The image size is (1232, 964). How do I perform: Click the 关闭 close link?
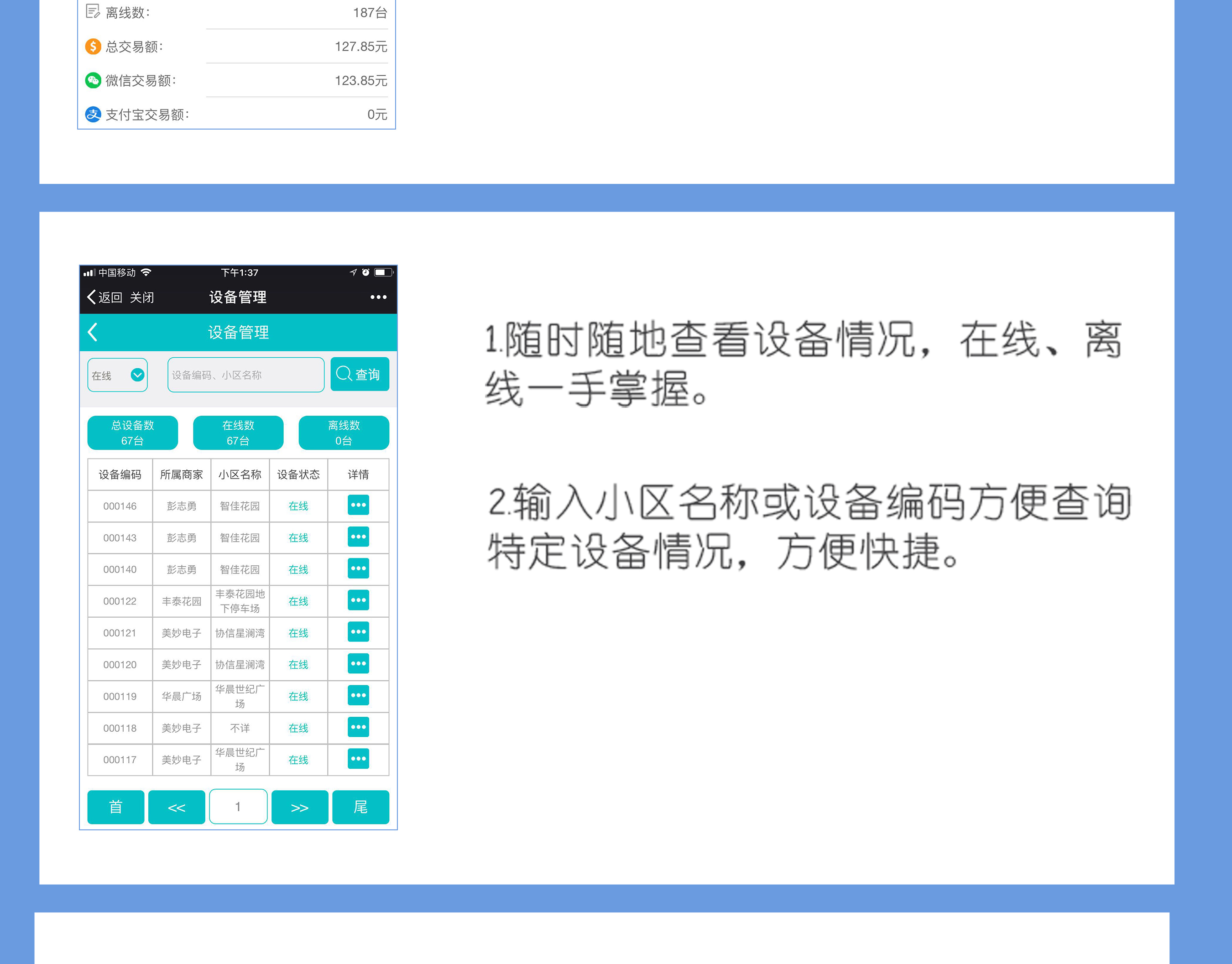pos(141,297)
